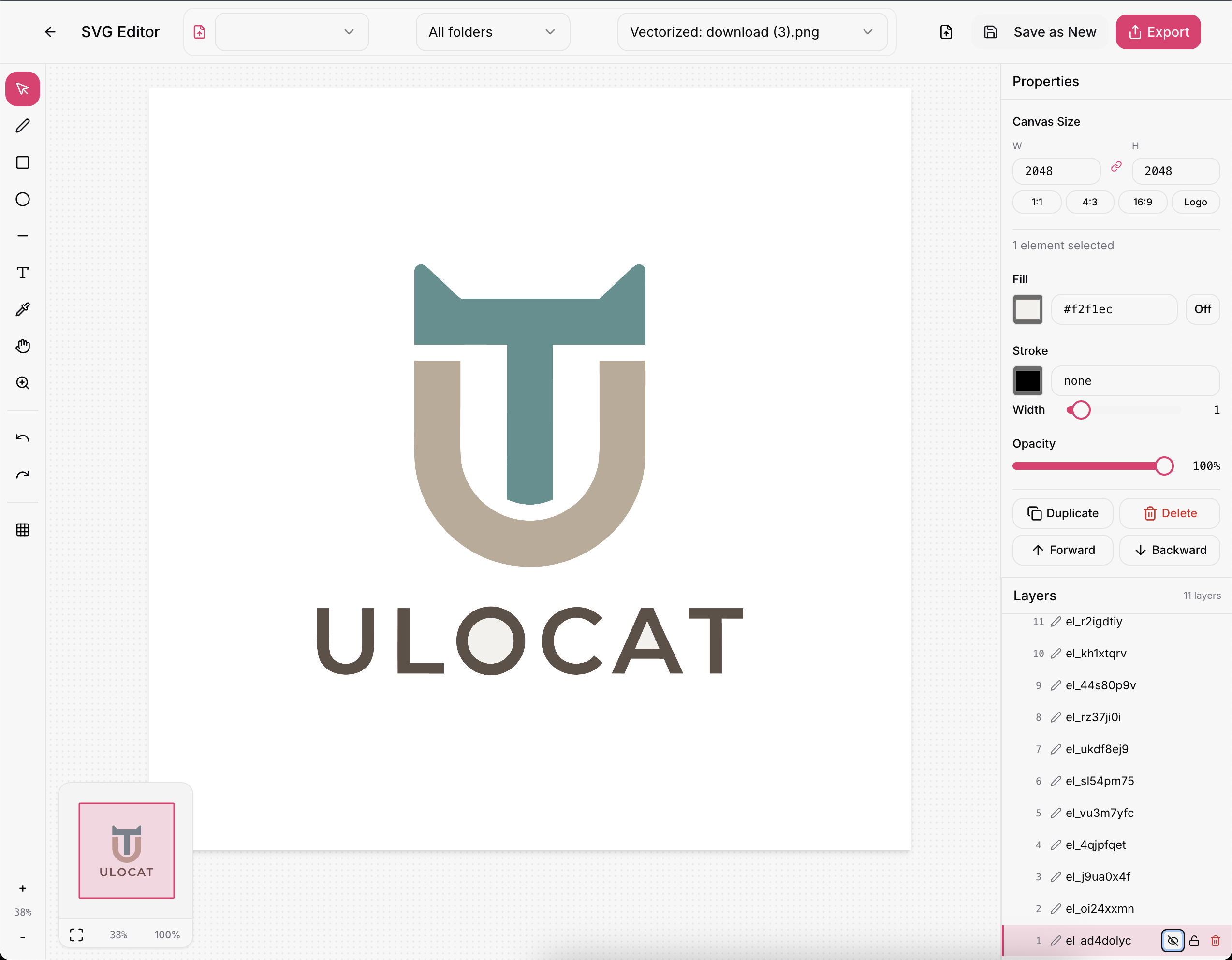Select the Pencil drawing tool
The height and width of the screenshot is (960, 1232).
(23, 125)
